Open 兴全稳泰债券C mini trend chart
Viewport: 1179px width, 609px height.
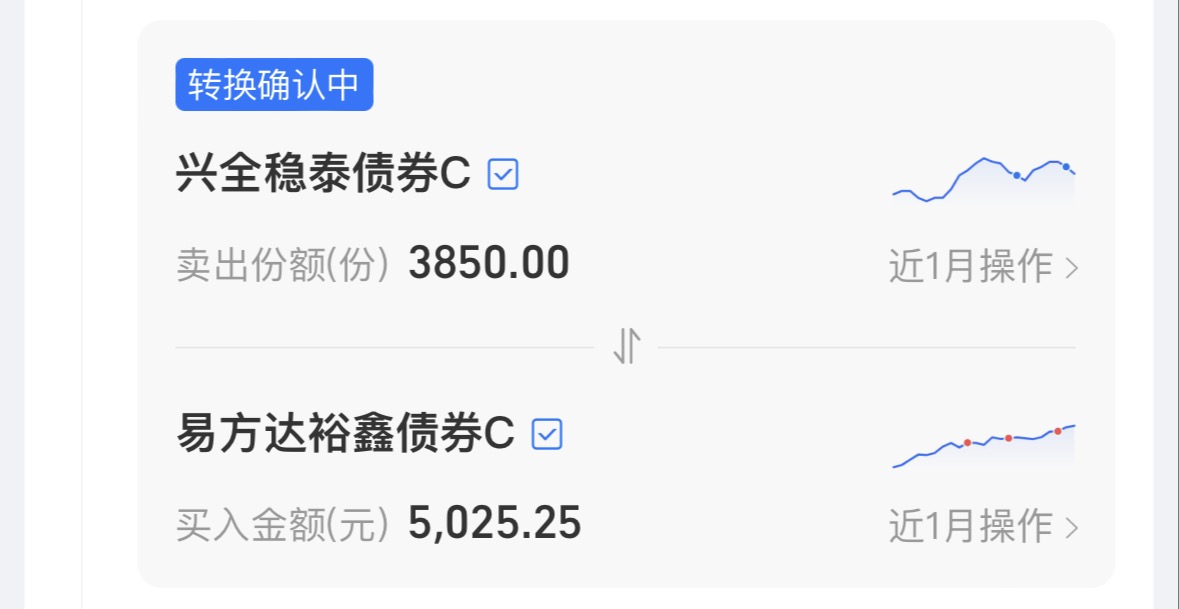pos(984,180)
